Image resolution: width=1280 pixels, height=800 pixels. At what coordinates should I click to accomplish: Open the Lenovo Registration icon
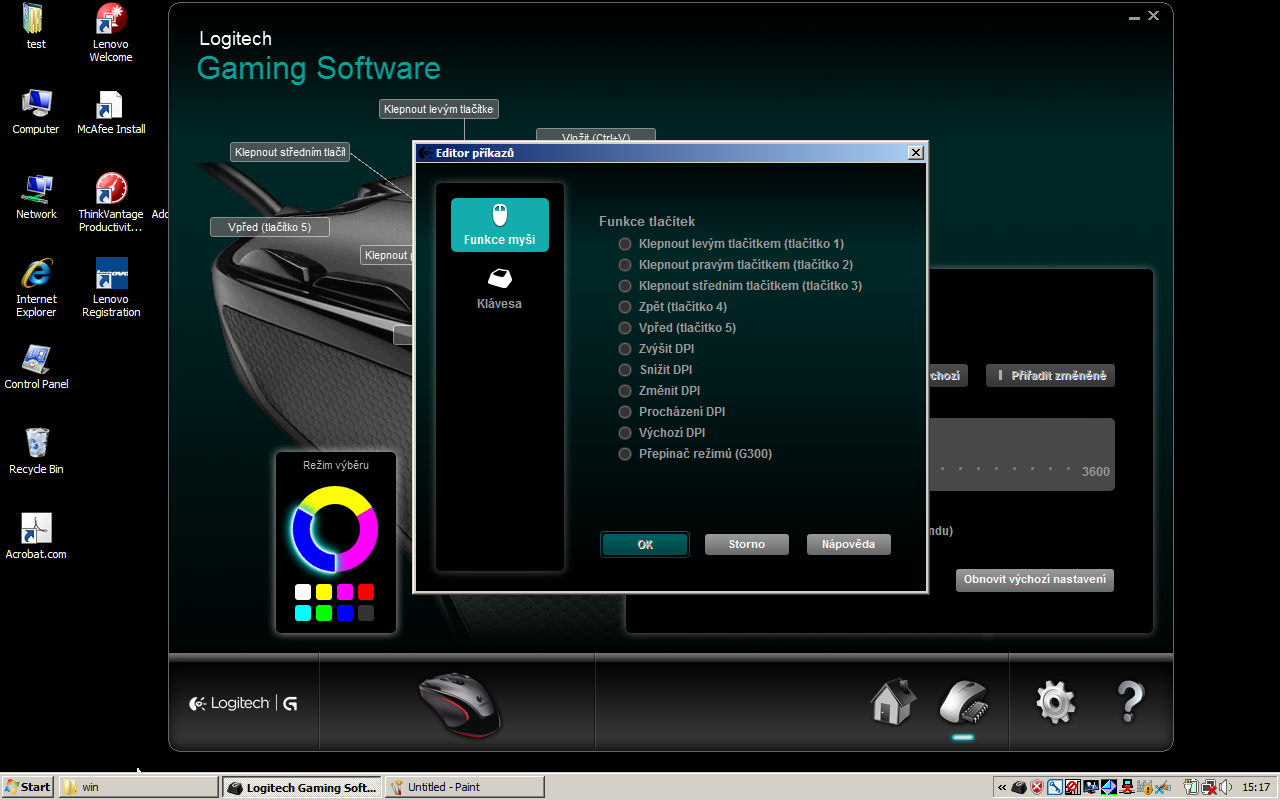111,288
